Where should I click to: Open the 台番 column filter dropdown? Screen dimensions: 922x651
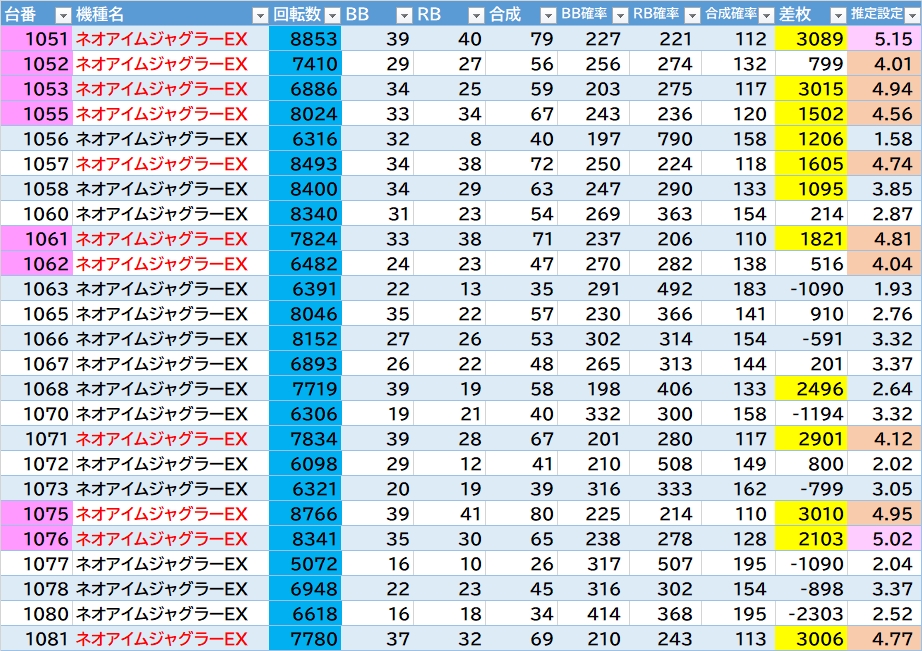pos(62,15)
